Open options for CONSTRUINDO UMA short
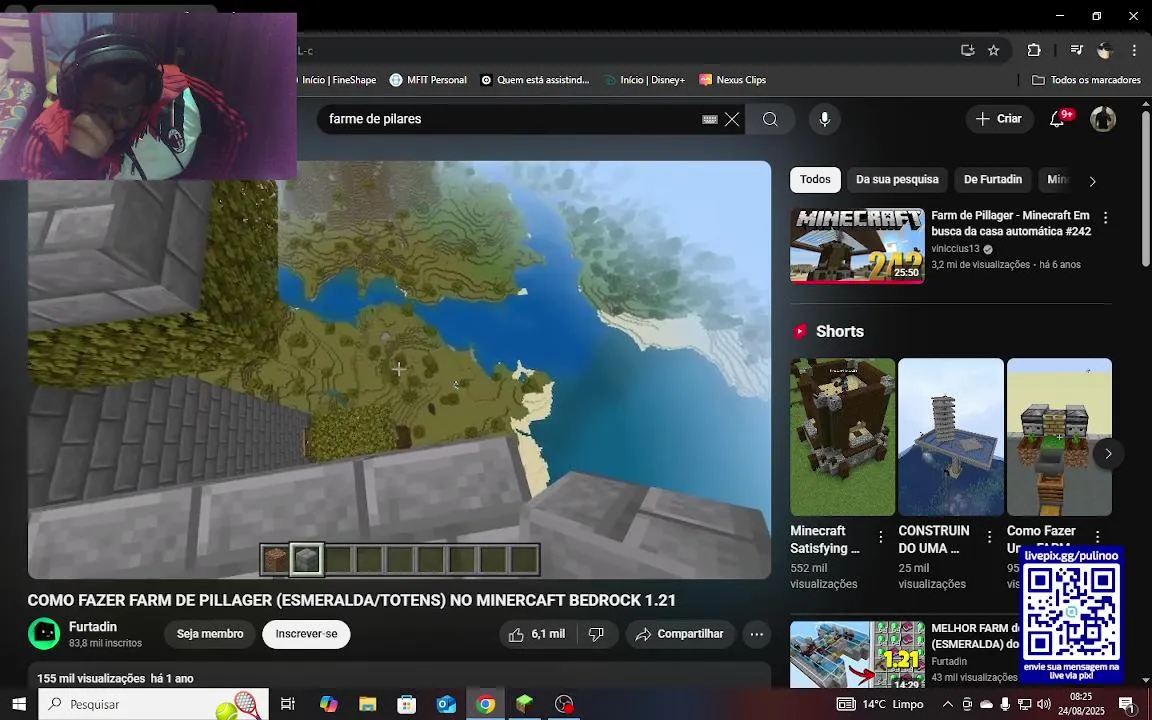The height and width of the screenshot is (720, 1152). click(990, 537)
